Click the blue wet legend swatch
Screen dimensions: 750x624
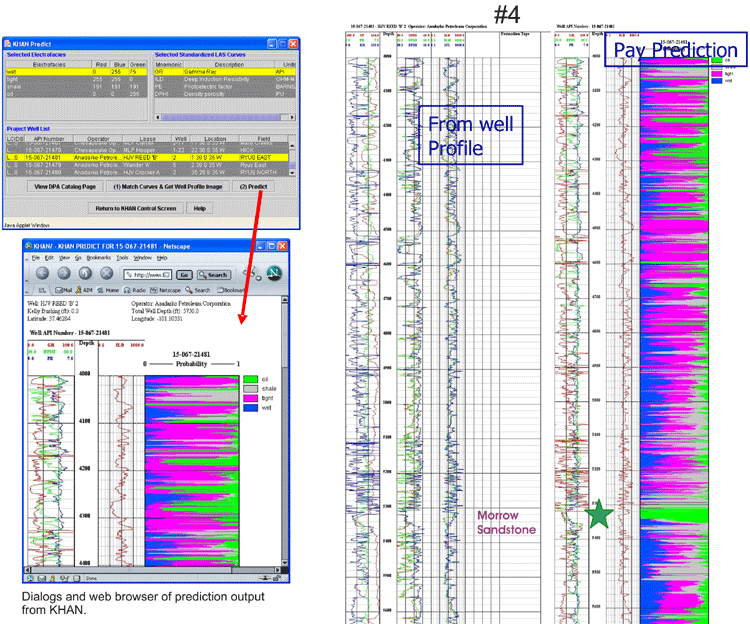[251, 408]
